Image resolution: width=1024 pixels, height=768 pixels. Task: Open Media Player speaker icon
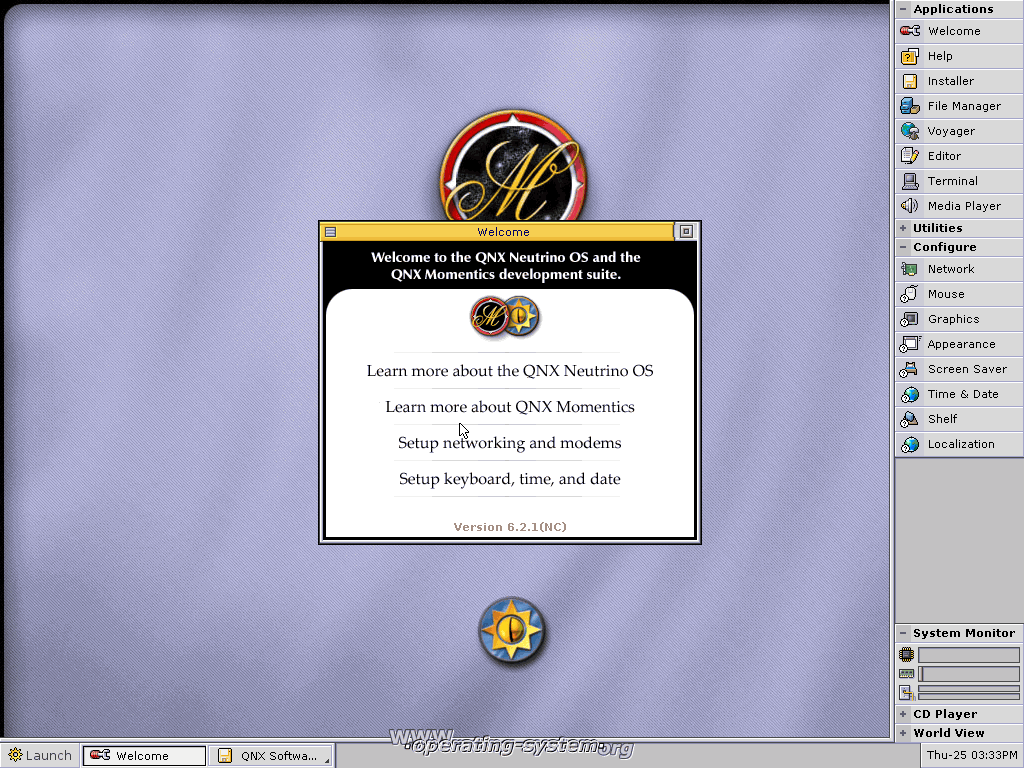tap(910, 206)
